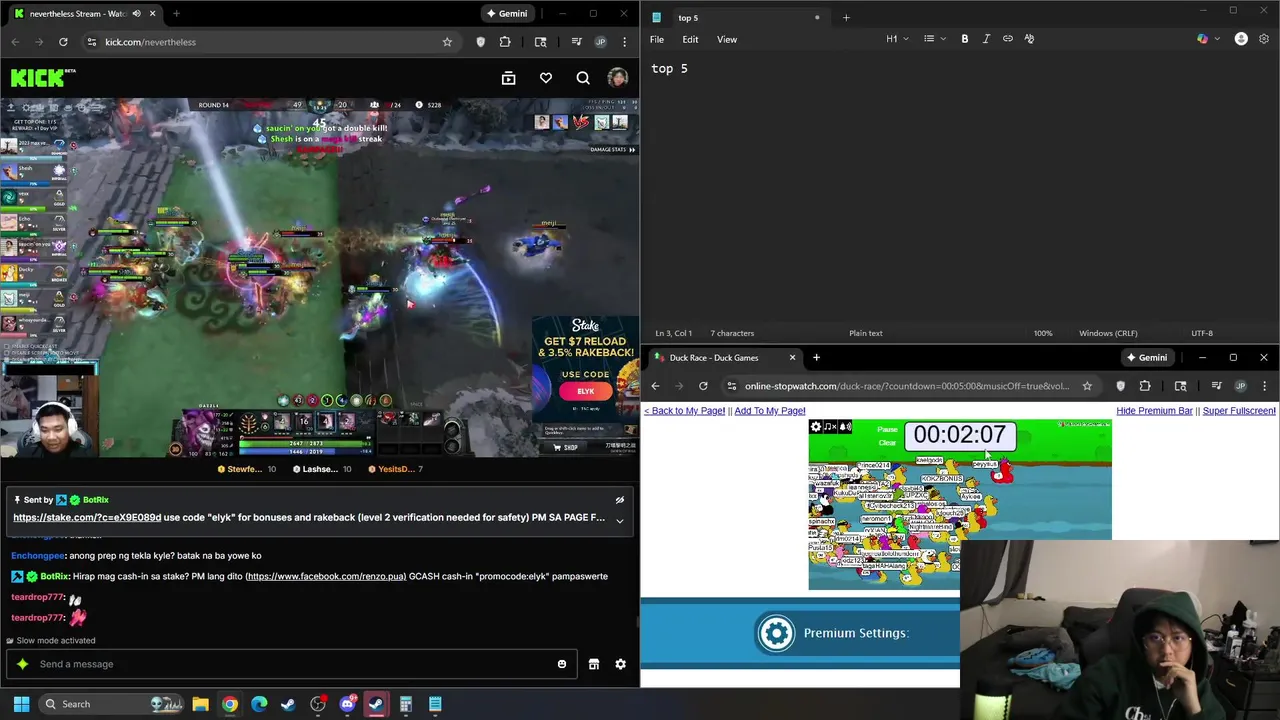
Task: Open extensions puzzle icon in Kick Chrome window
Action: pos(505,42)
